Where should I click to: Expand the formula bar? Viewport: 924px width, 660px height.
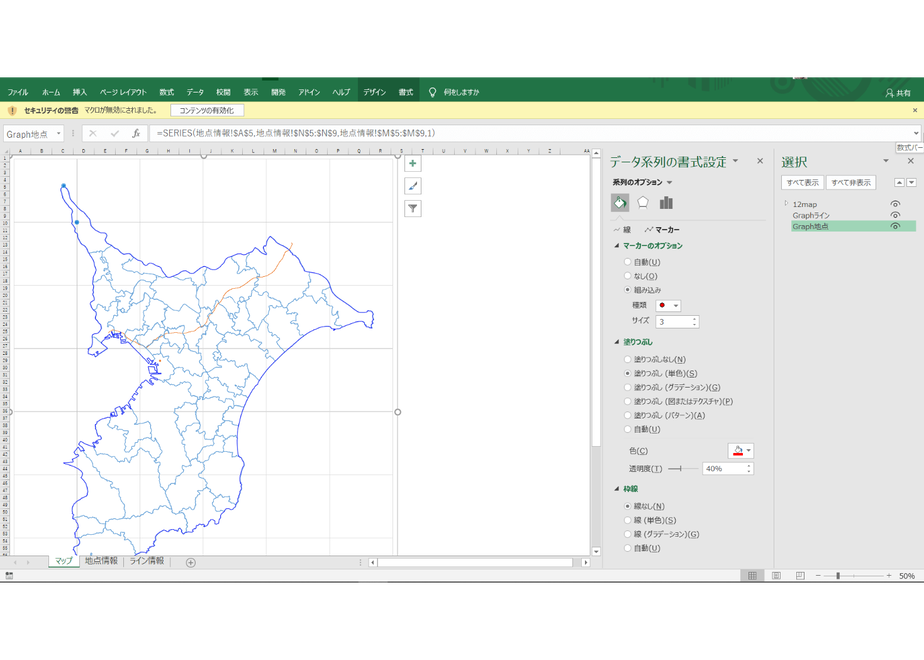(915, 133)
